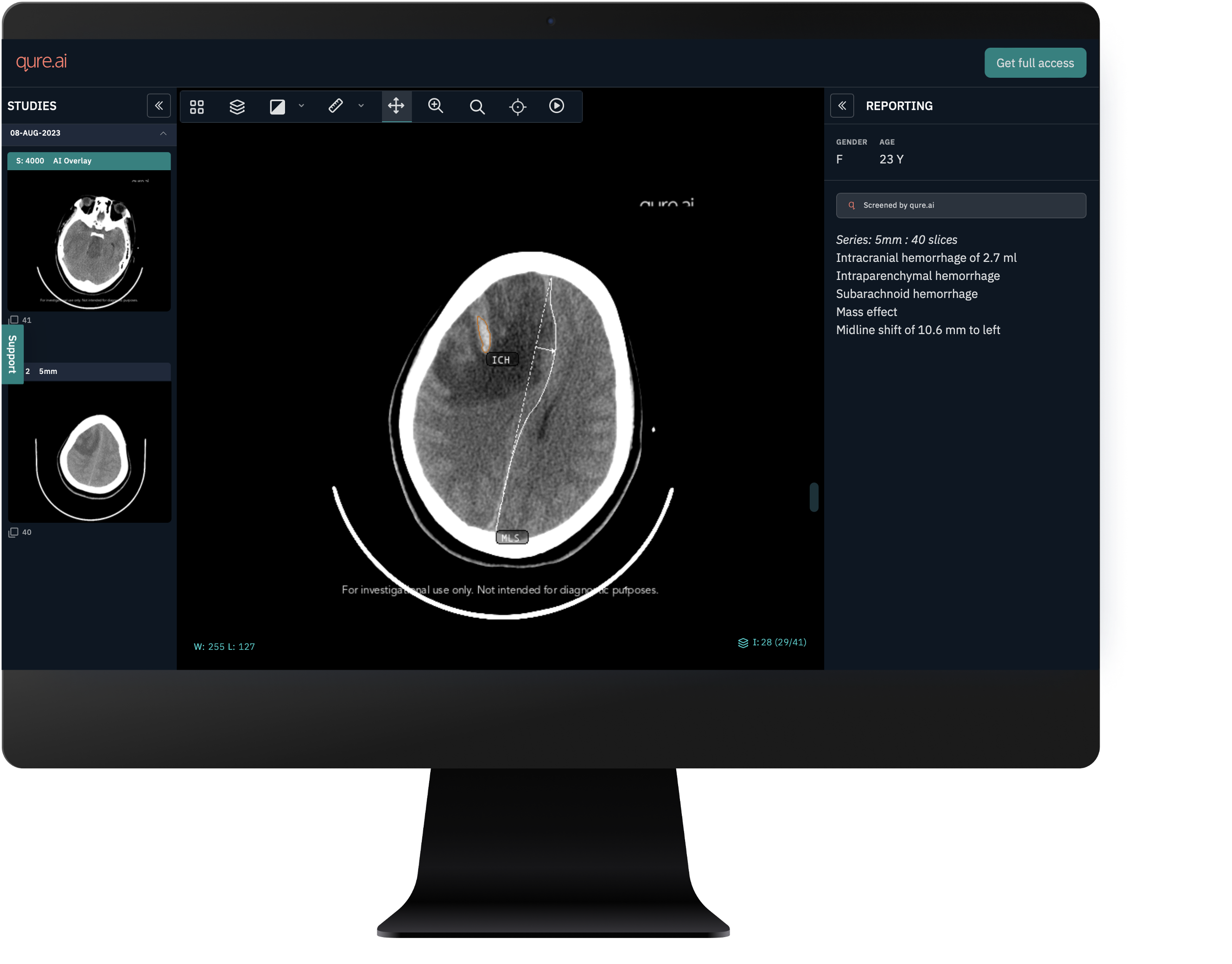The image size is (1232, 964).
Task: Click 'Intraparenchymal hemorrhage' finding
Action: click(918, 276)
